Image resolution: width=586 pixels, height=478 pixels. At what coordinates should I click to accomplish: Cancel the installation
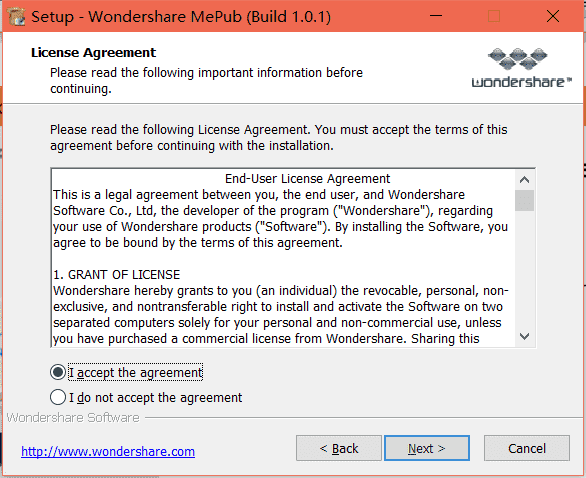(527, 448)
